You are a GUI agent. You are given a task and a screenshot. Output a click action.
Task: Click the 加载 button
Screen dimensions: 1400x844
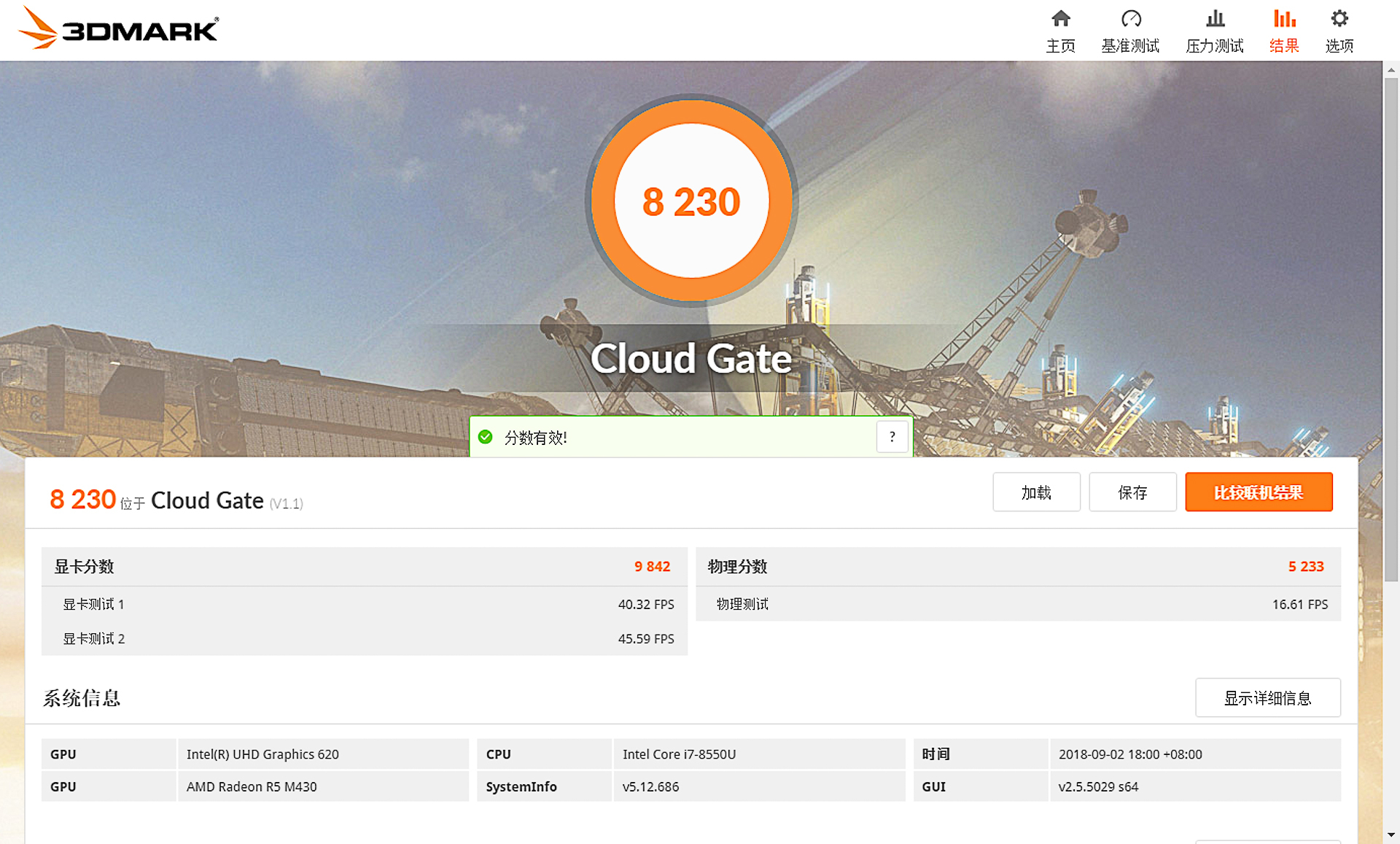[1036, 492]
